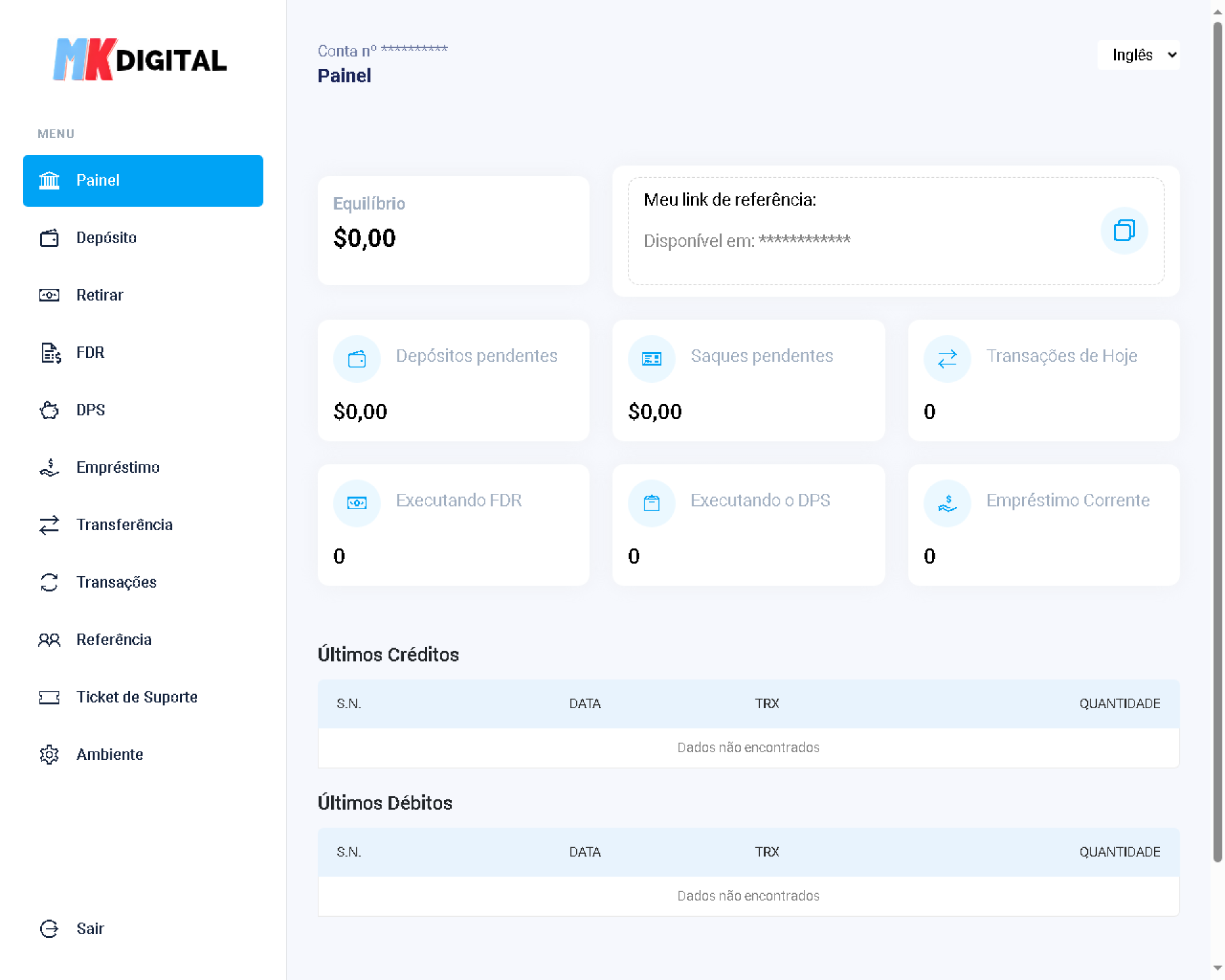Click the Referência people icon
Viewport: 1225px width, 980px height.
[x=49, y=640]
